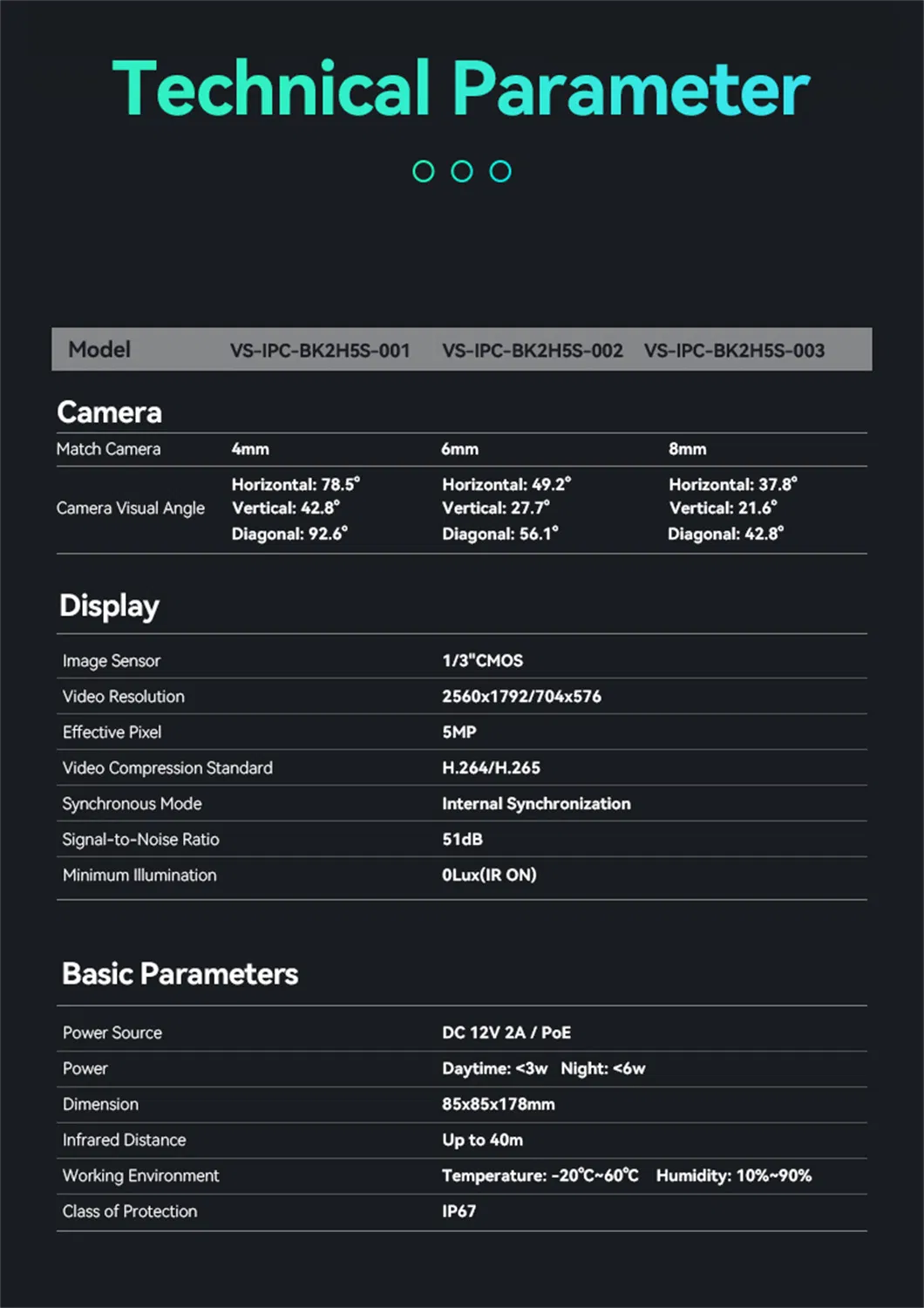Click the first teal circle under the title
This screenshot has height=1308, width=924.
[x=425, y=170]
